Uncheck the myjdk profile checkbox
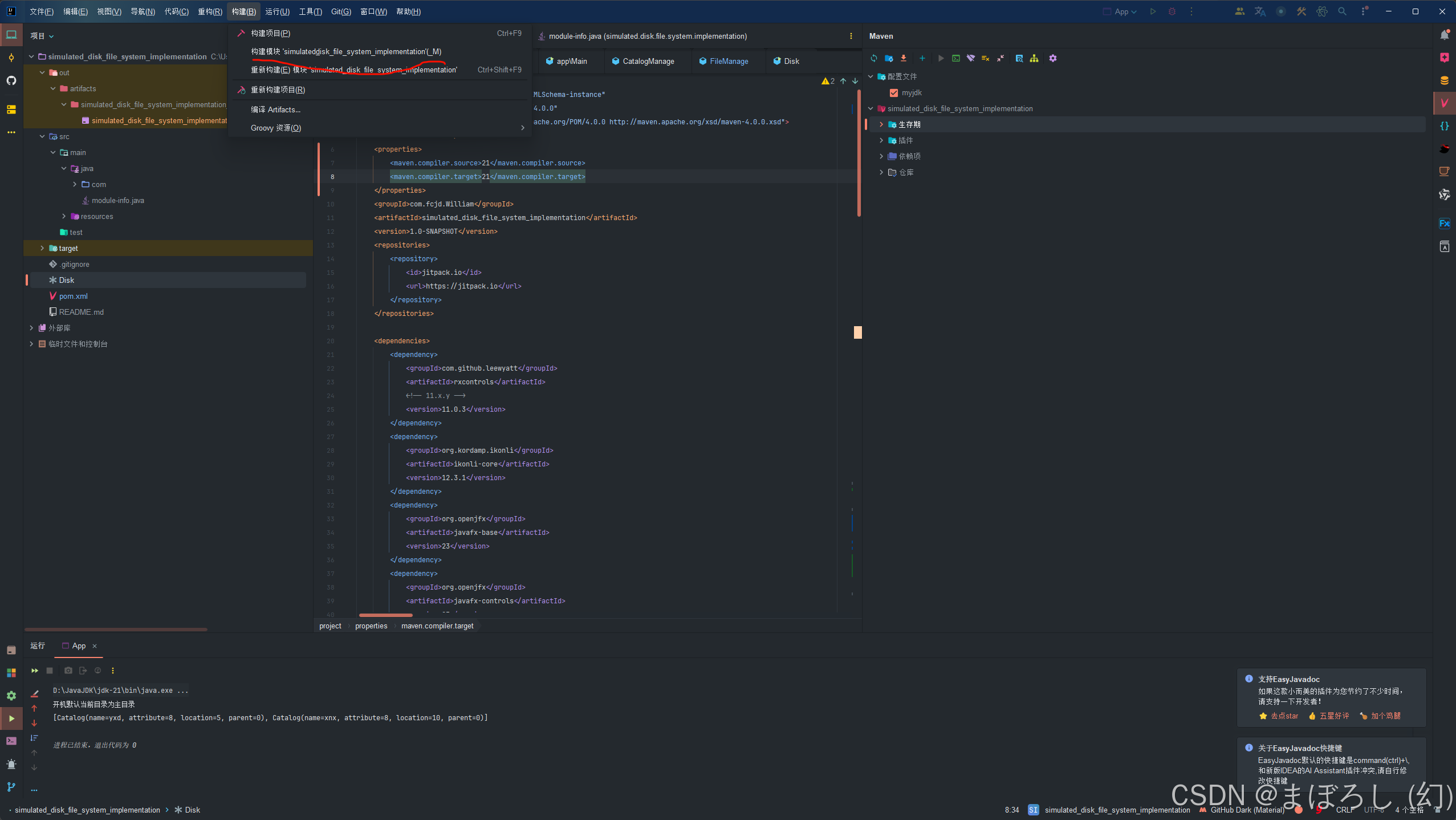This screenshot has height=820, width=1456. 894,93
